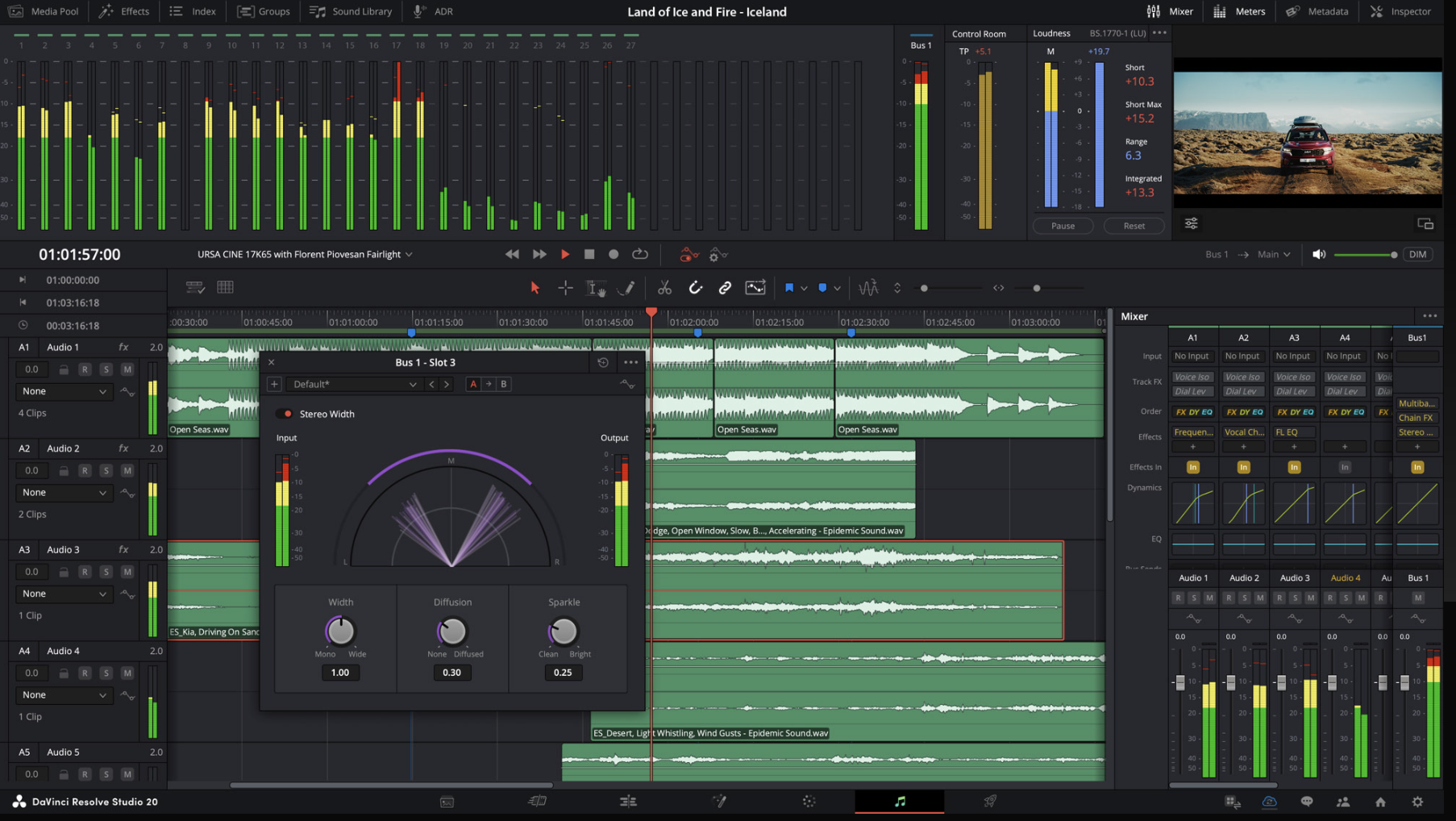The width and height of the screenshot is (1456, 821).
Task: Open the Default* preset dropdown
Action: pos(355,384)
